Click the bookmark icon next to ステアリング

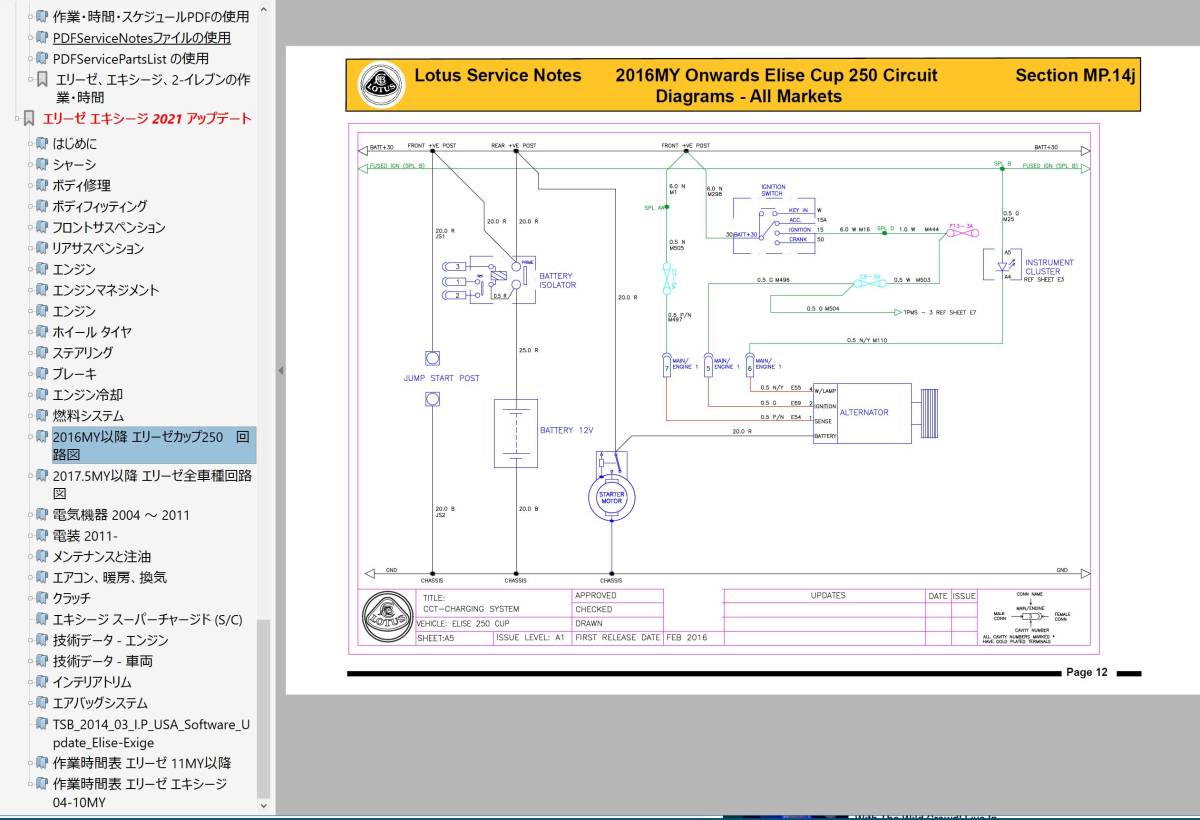click(x=42, y=353)
